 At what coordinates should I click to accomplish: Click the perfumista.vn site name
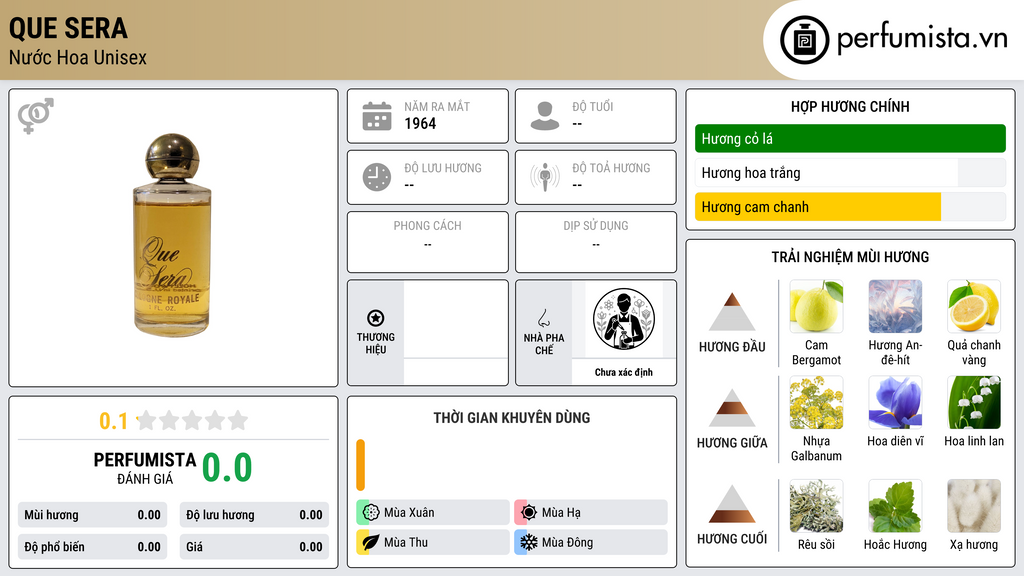pos(922,39)
